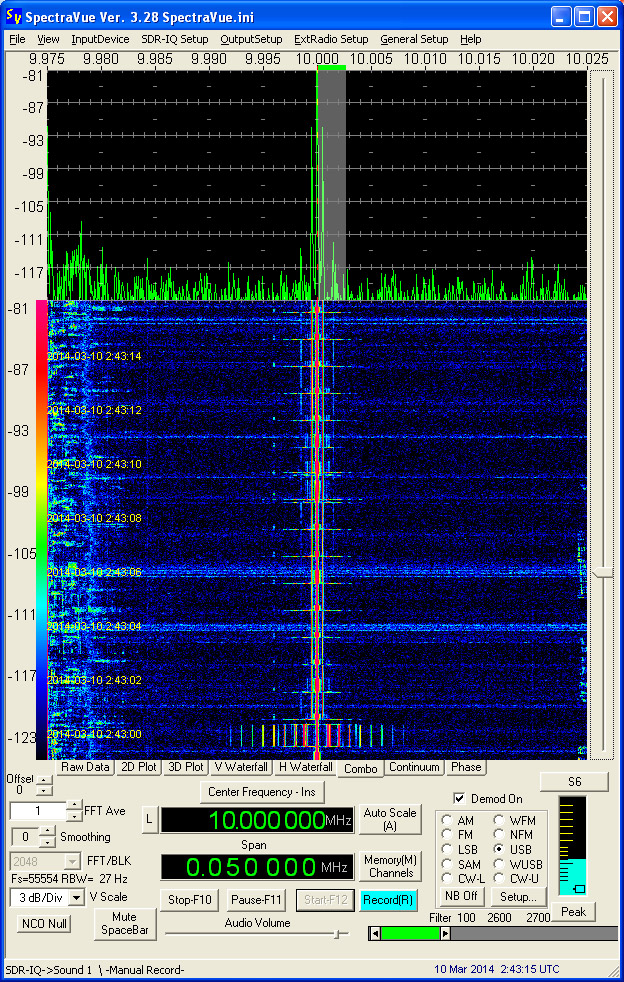
Task: Decrease the Offset with the down arrow
Action: pyautogui.click(x=42, y=790)
